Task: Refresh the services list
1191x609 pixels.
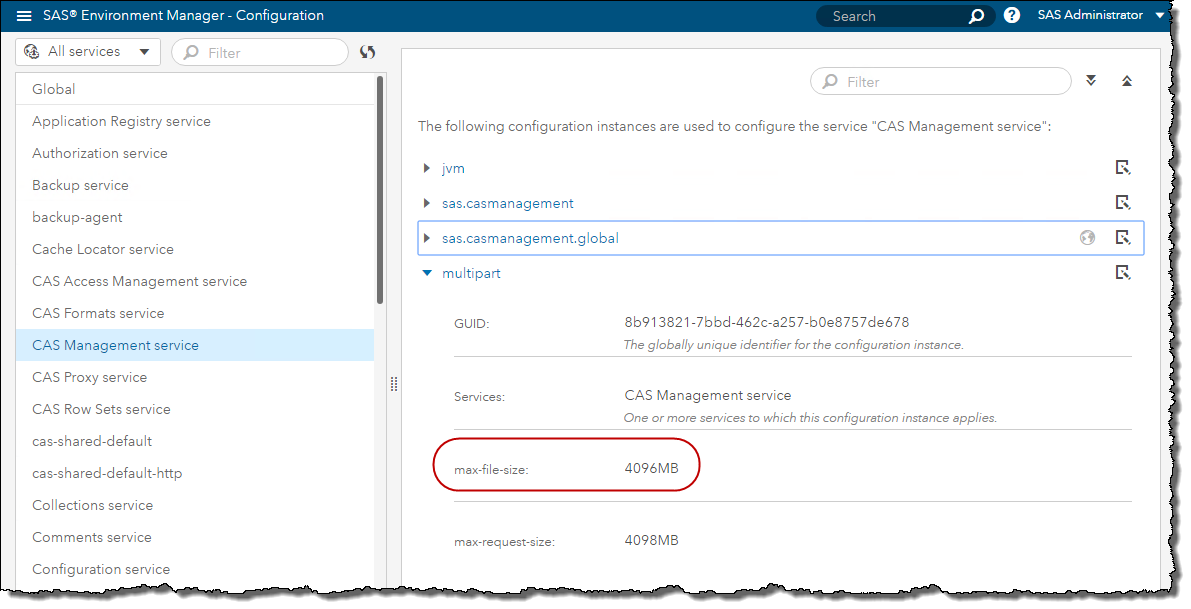Action: tap(367, 52)
